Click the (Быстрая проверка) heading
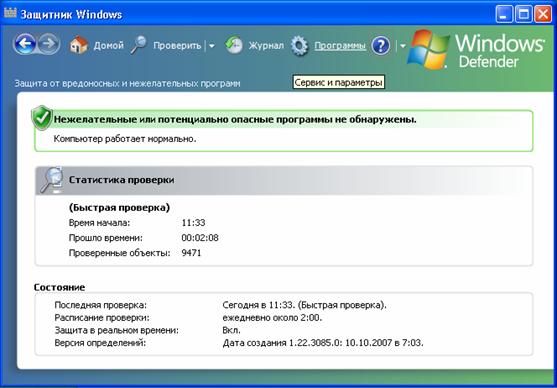This screenshot has height=388, width=557. (119, 208)
